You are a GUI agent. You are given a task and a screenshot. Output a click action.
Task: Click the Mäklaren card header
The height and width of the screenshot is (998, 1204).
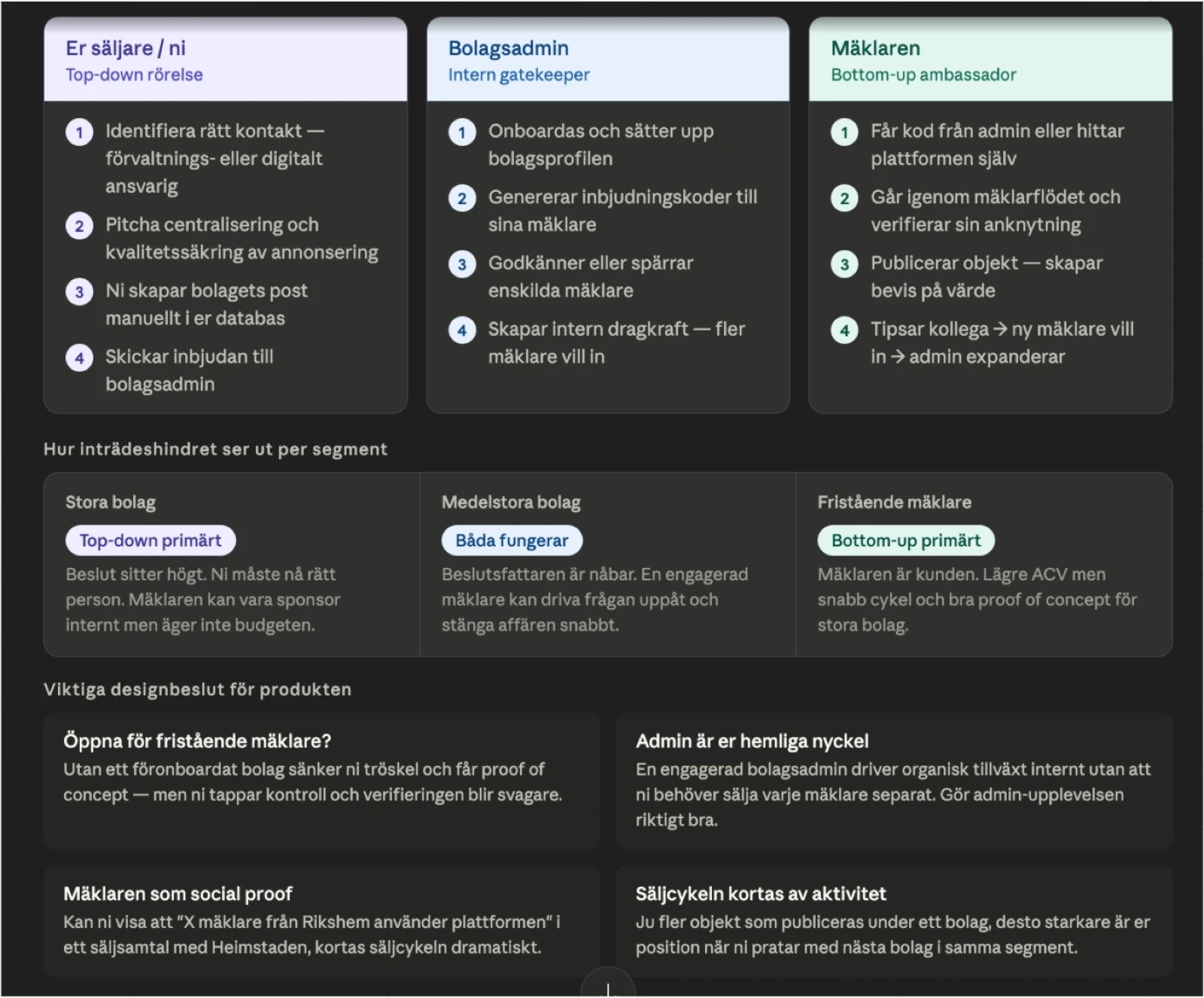tap(990, 60)
